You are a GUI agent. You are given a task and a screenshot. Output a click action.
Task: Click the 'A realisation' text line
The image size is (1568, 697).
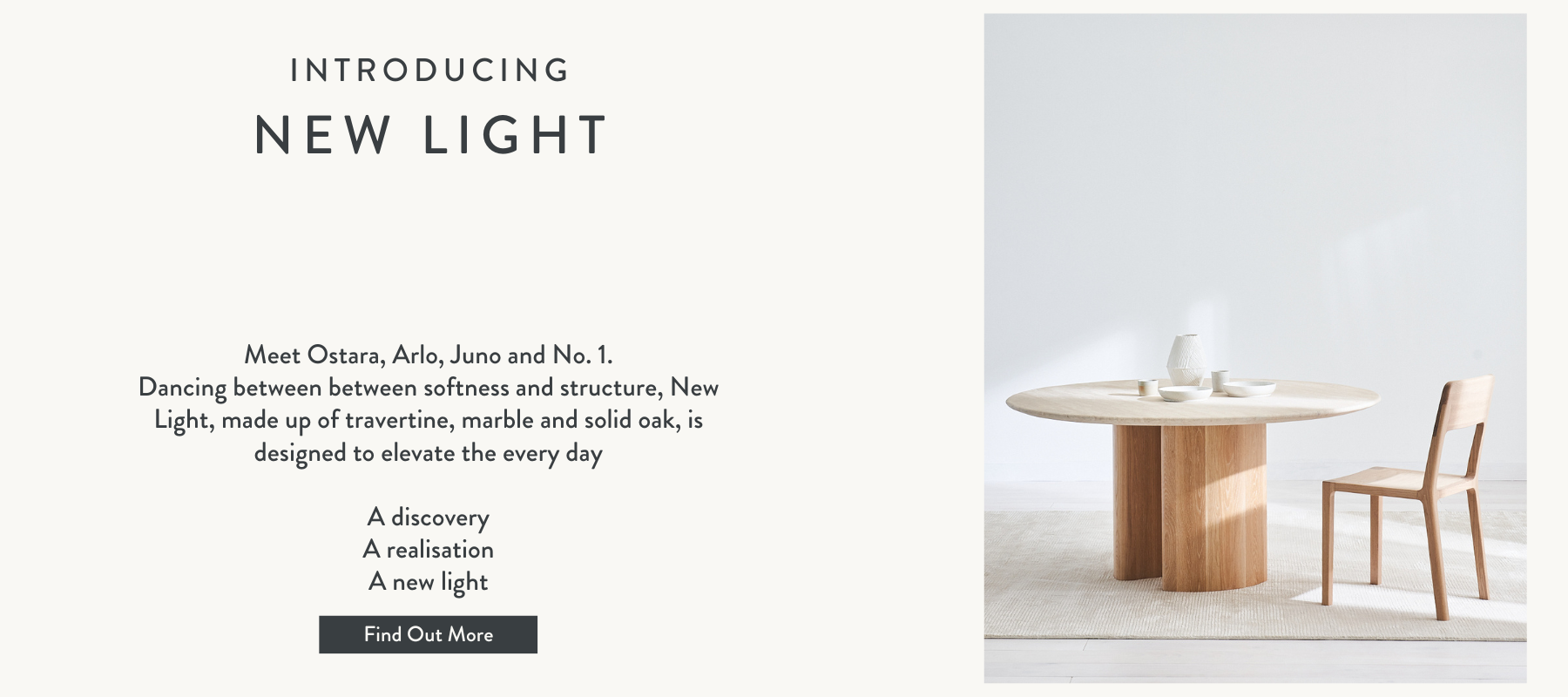[428, 550]
